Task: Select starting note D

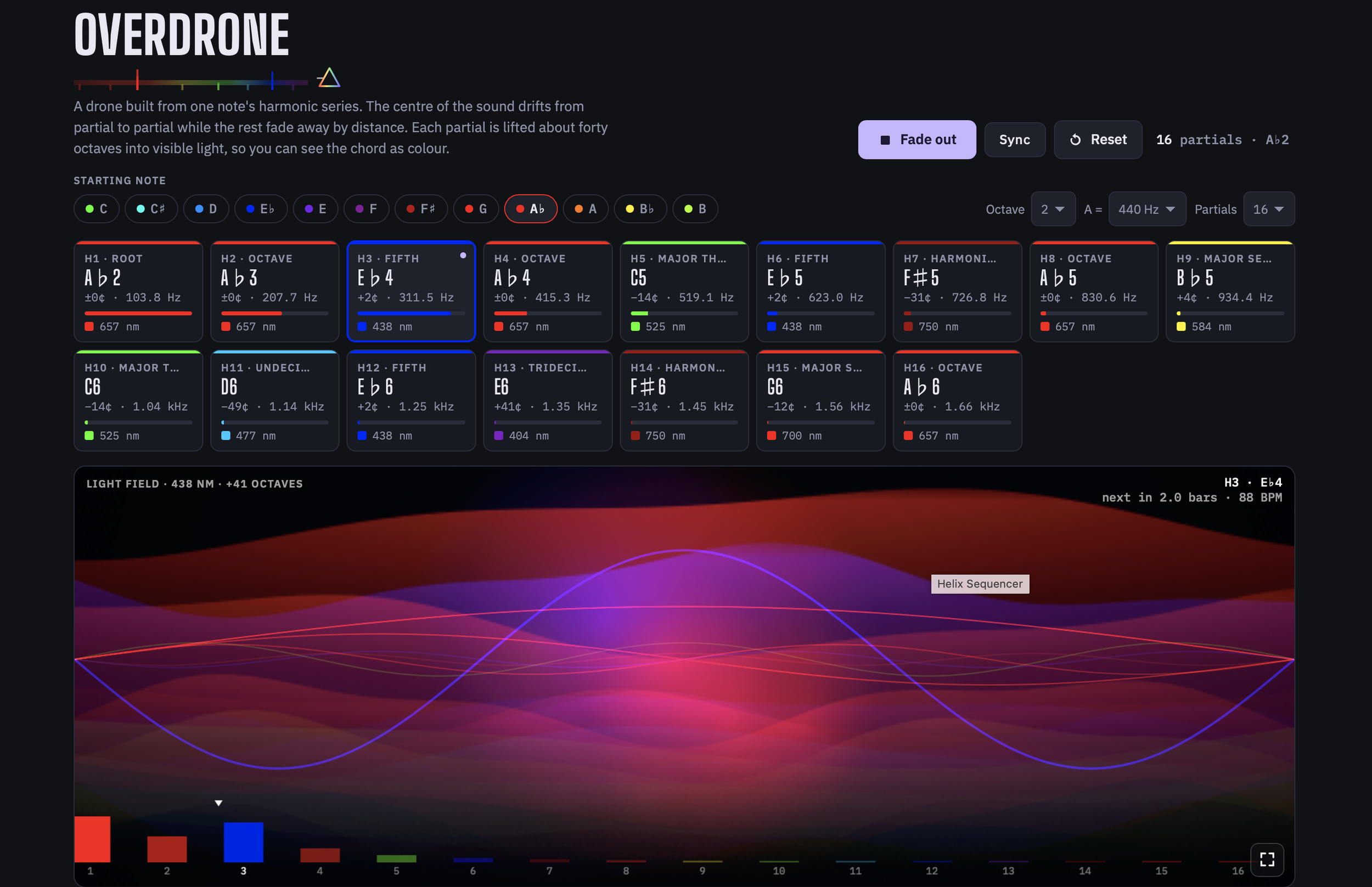Action: [x=206, y=208]
